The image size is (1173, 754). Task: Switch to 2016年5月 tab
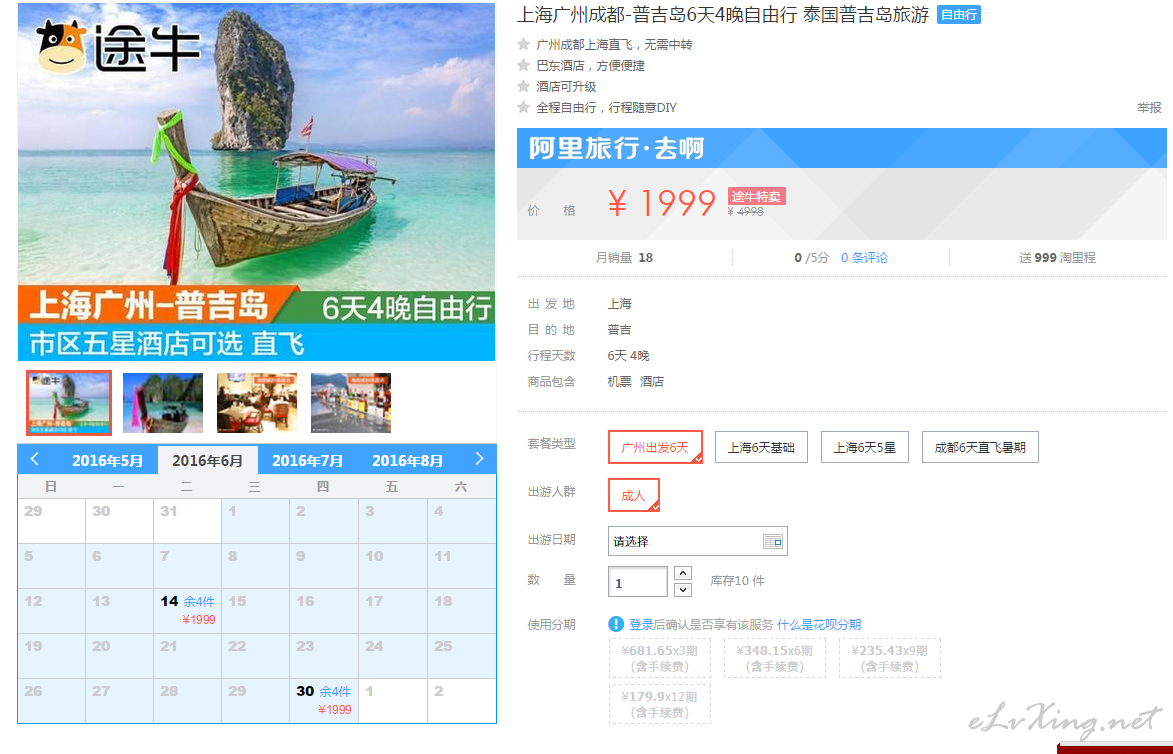(107, 461)
